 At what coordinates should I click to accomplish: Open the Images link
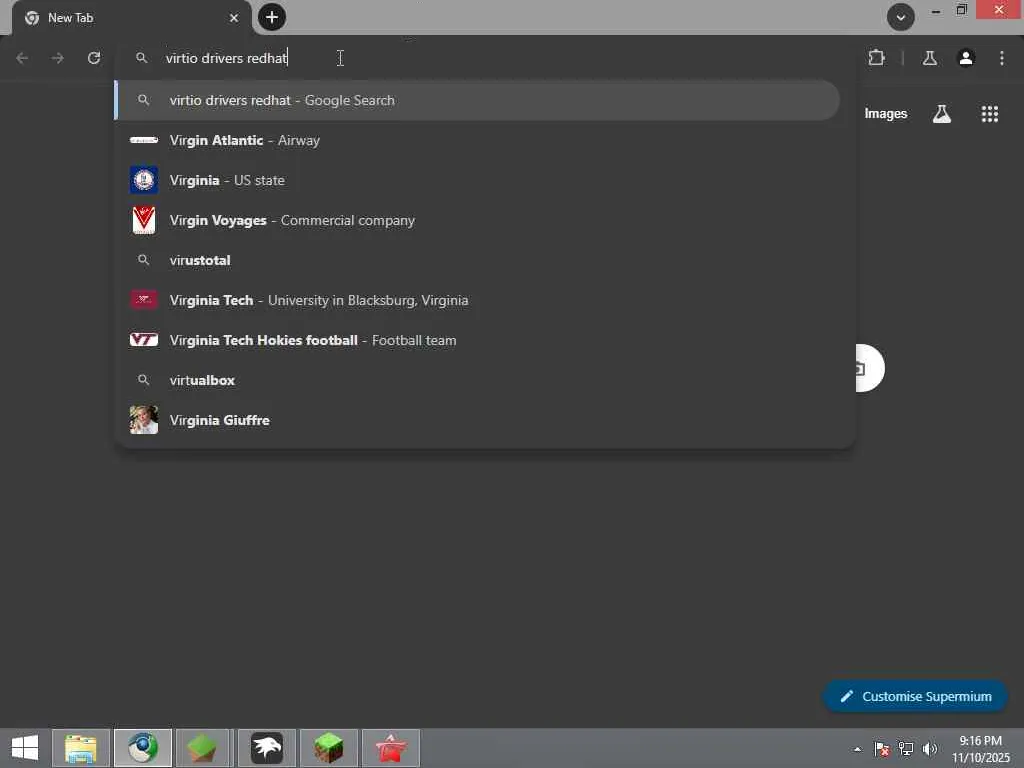click(886, 114)
